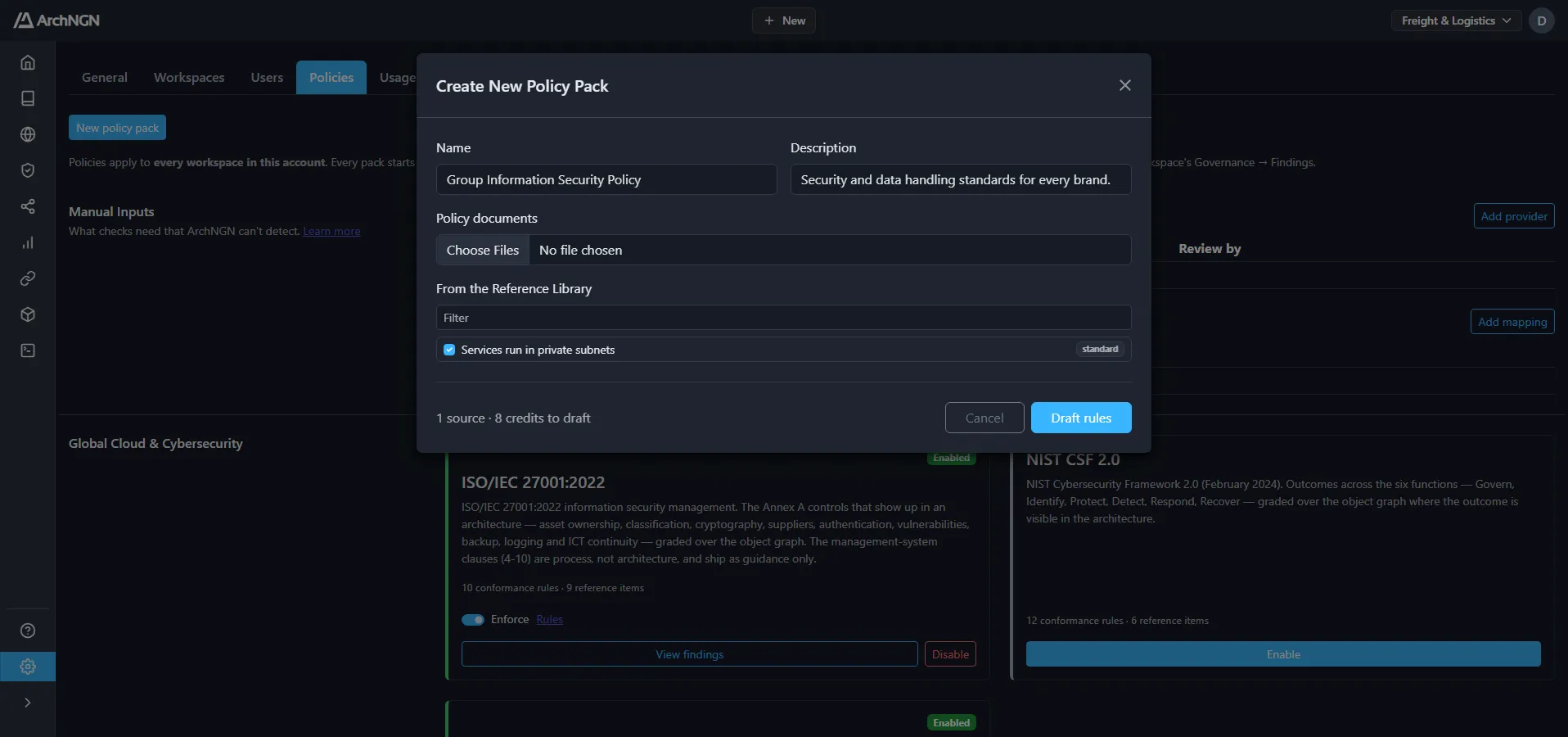Open the share nodes icon in sidebar
Viewport: 1568px width, 737px height.
(x=28, y=206)
